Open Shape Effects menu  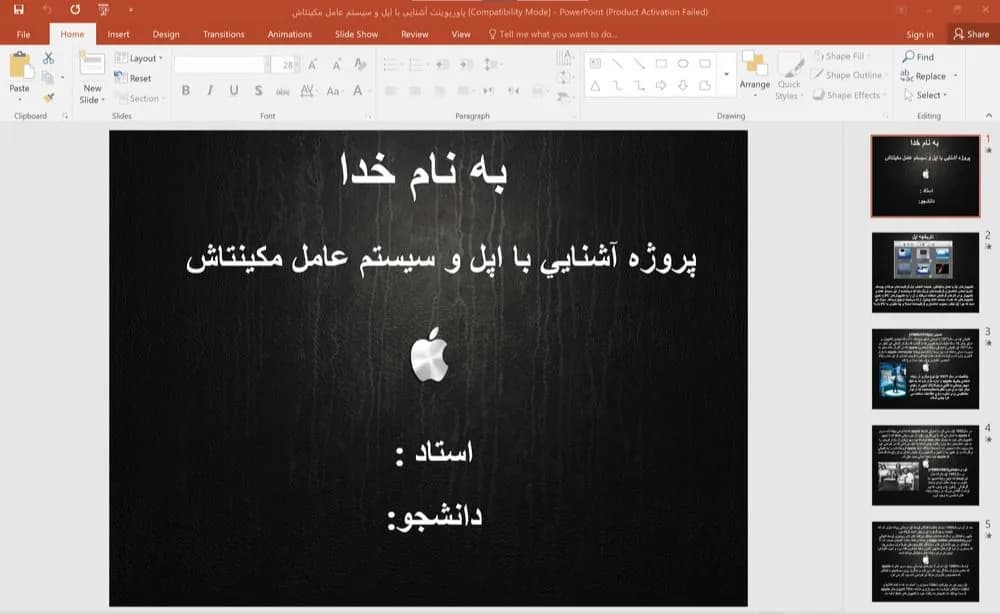point(849,95)
